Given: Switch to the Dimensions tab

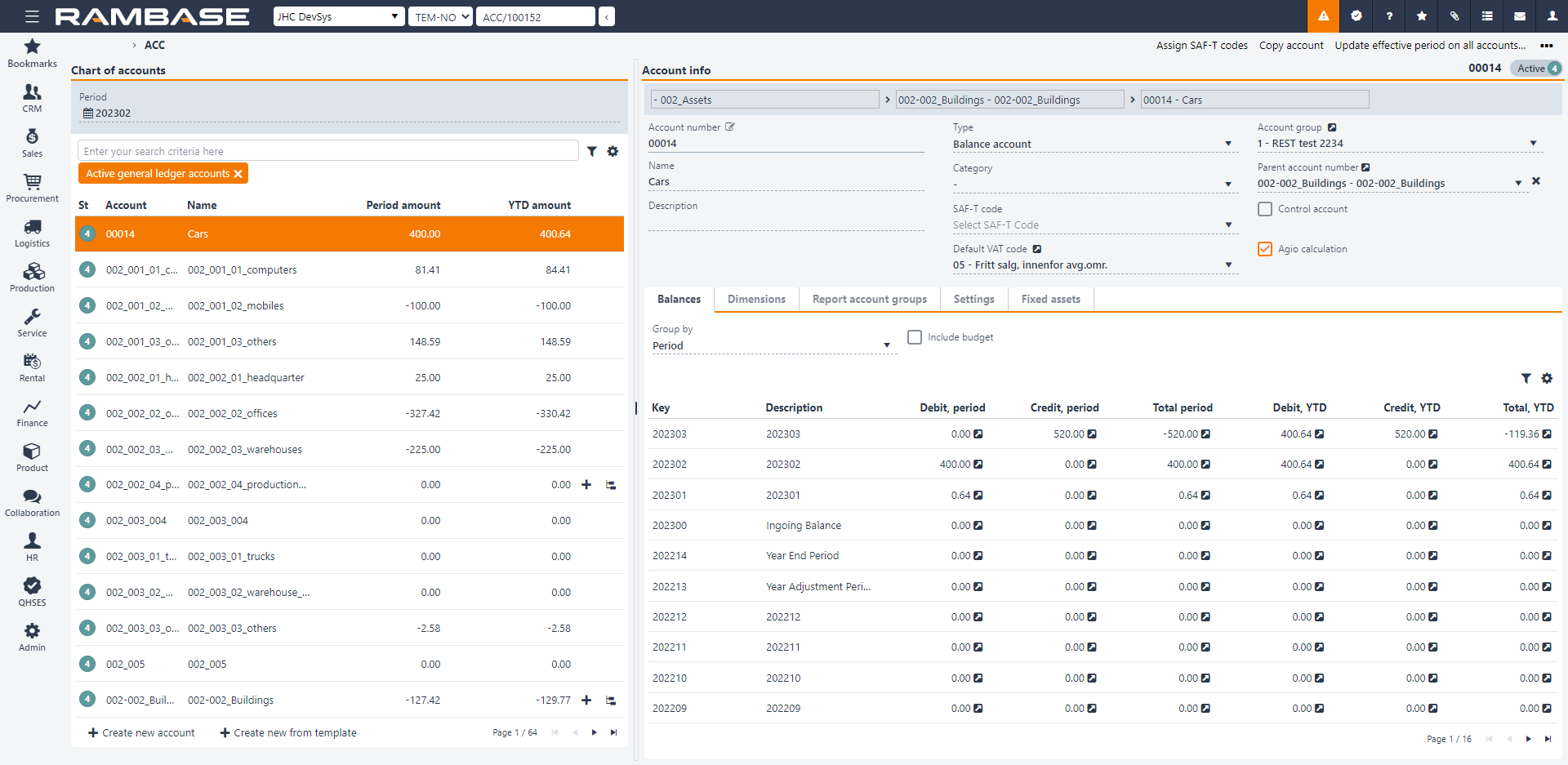Looking at the screenshot, I should 756,300.
